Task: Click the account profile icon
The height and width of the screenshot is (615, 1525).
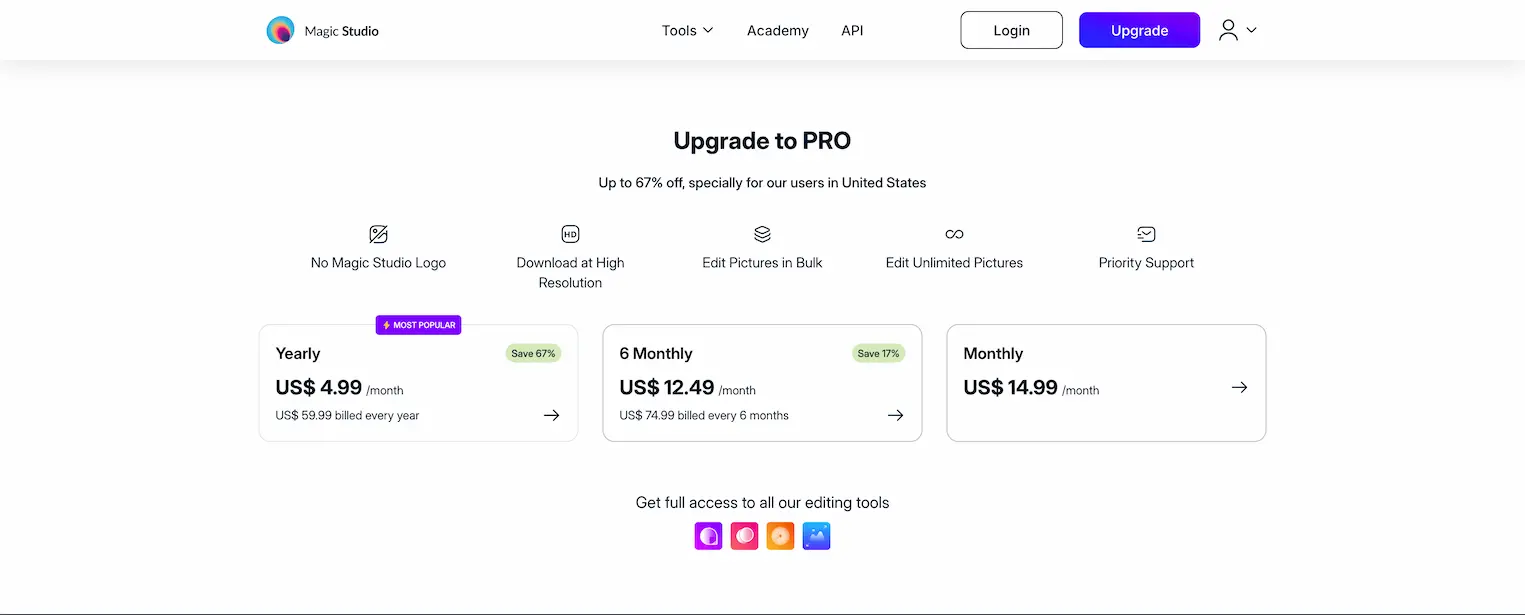Action: pyautogui.click(x=1228, y=30)
